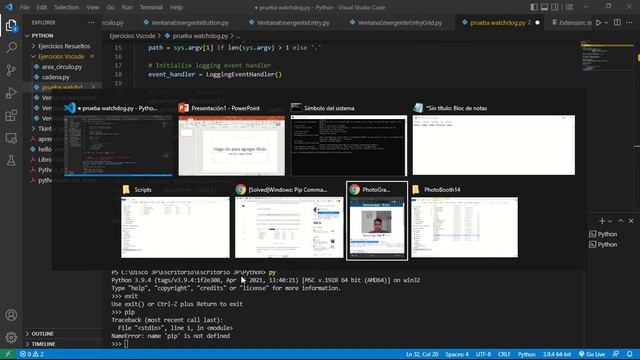Viewport: 640px width, 360px height.
Task: Open the File menu
Action: click(x=24, y=7)
